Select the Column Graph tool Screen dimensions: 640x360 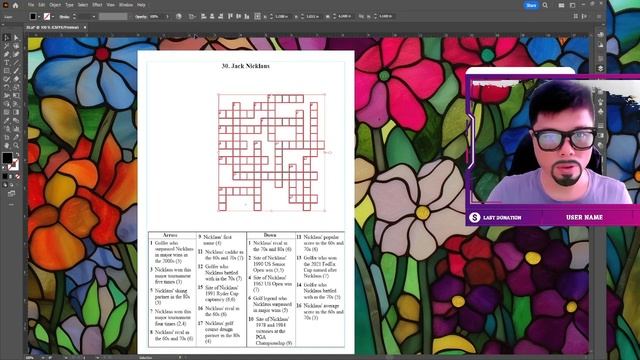[16, 129]
